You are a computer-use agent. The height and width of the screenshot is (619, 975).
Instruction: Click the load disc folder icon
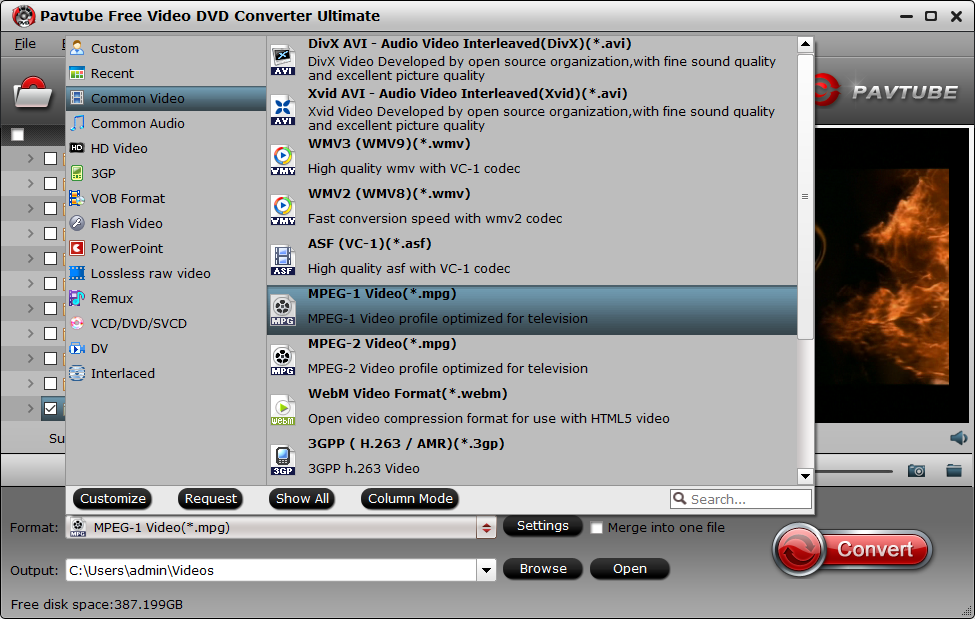[x=32, y=93]
